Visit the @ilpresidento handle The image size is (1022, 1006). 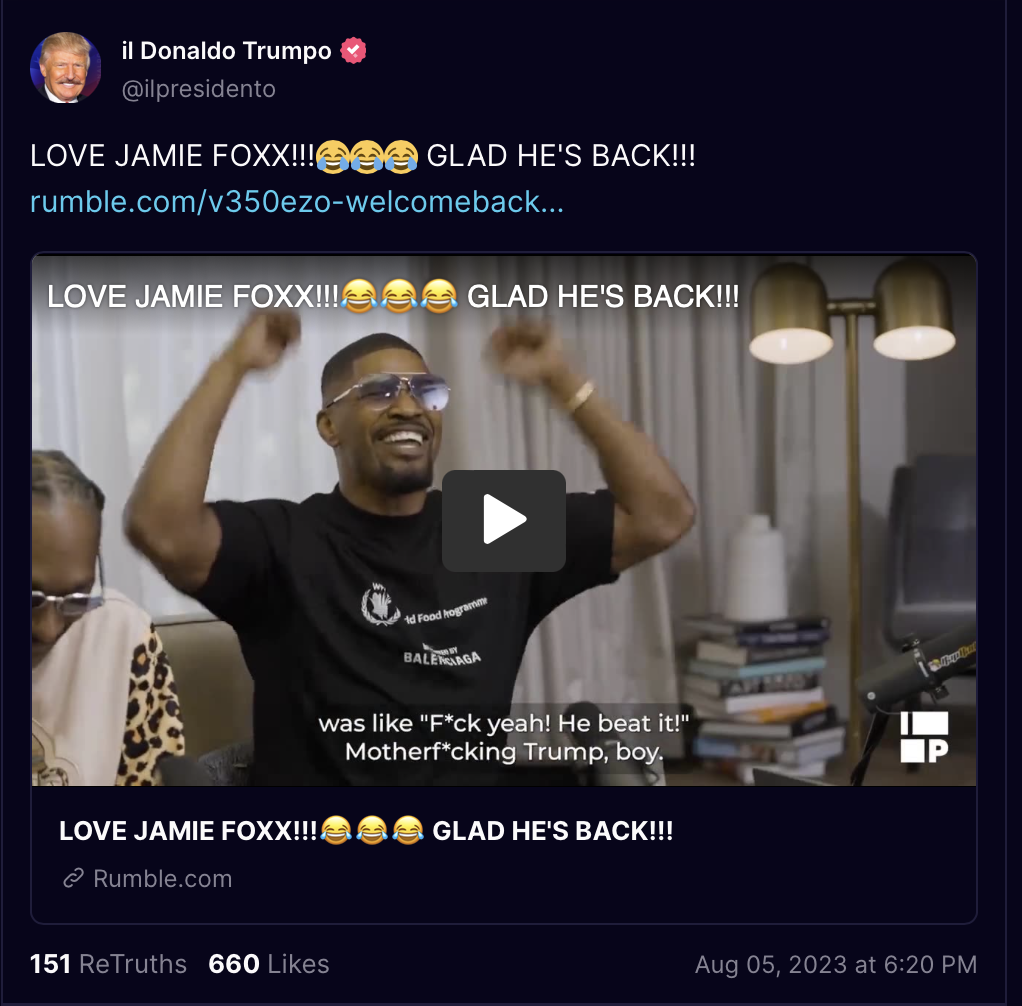(x=199, y=89)
